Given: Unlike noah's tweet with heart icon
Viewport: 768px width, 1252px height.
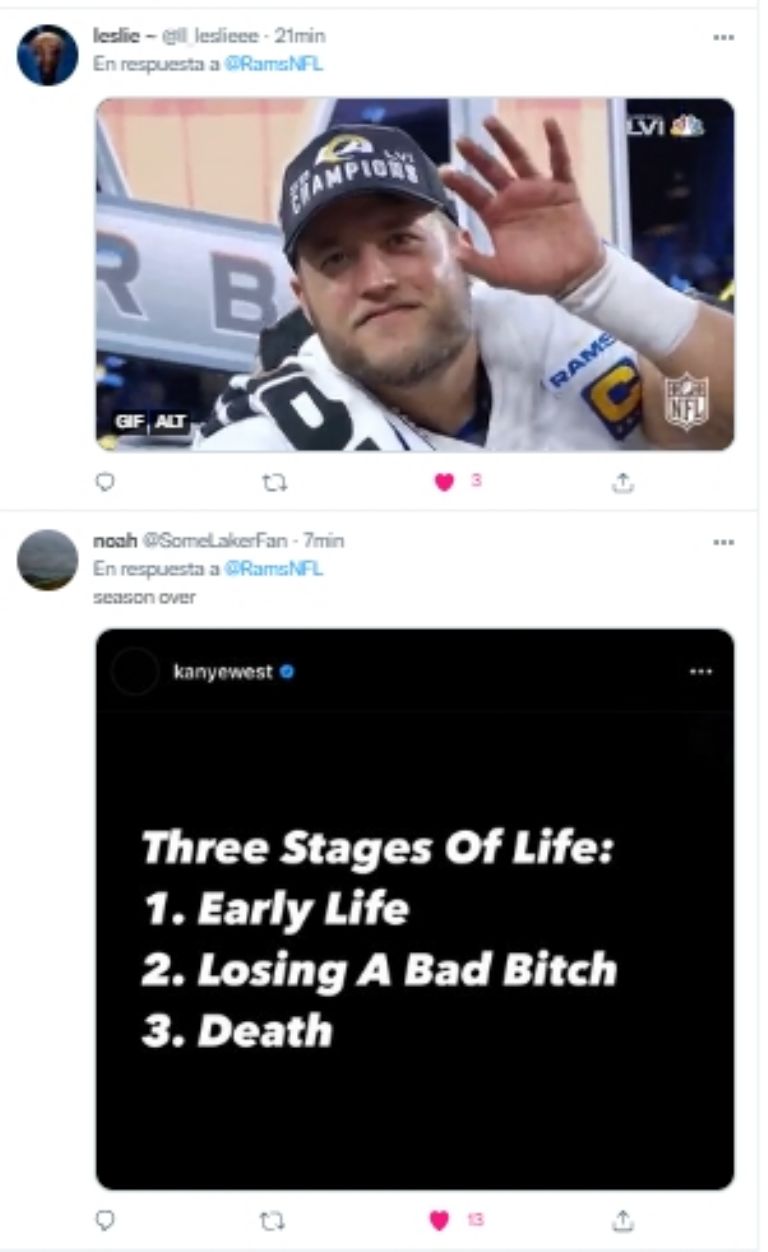Looking at the screenshot, I should tap(439, 1220).
